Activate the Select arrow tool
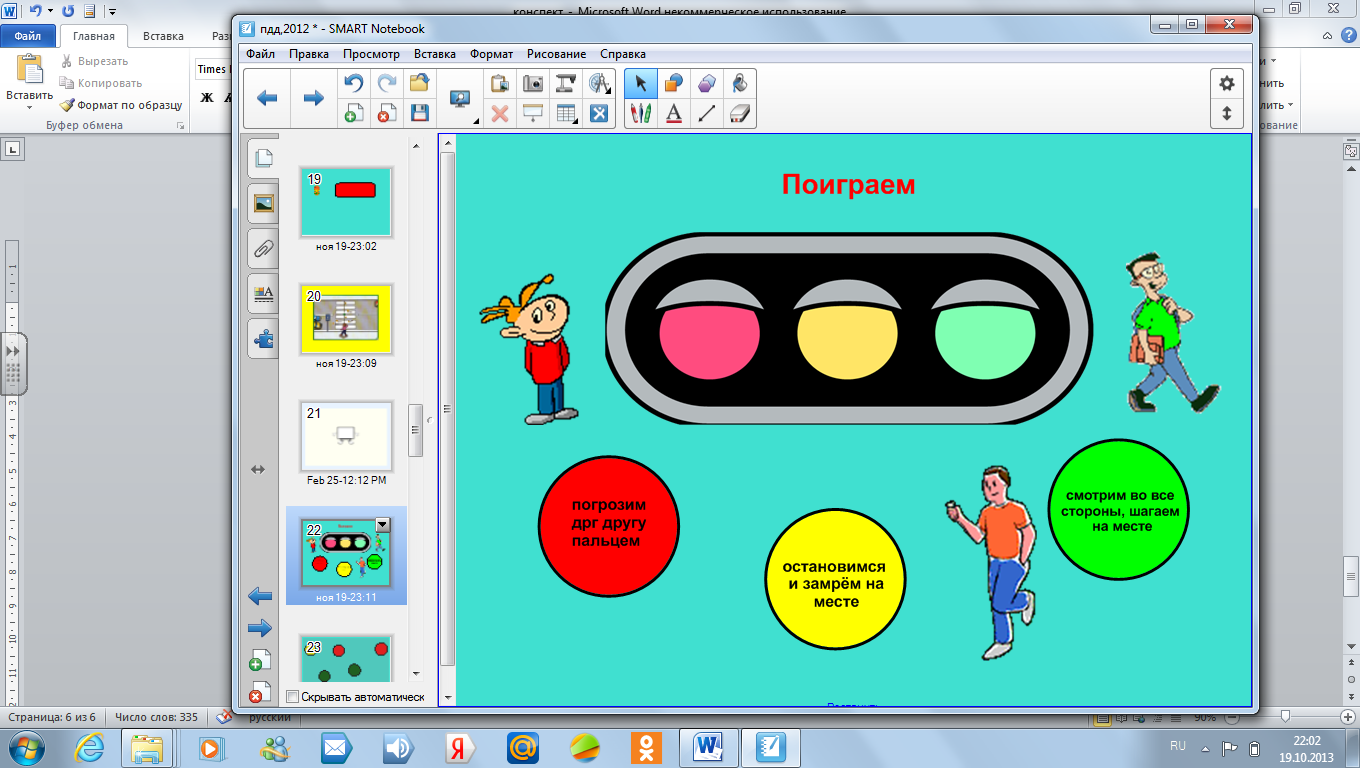Screen dimensions: 1360x768 [641, 84]
